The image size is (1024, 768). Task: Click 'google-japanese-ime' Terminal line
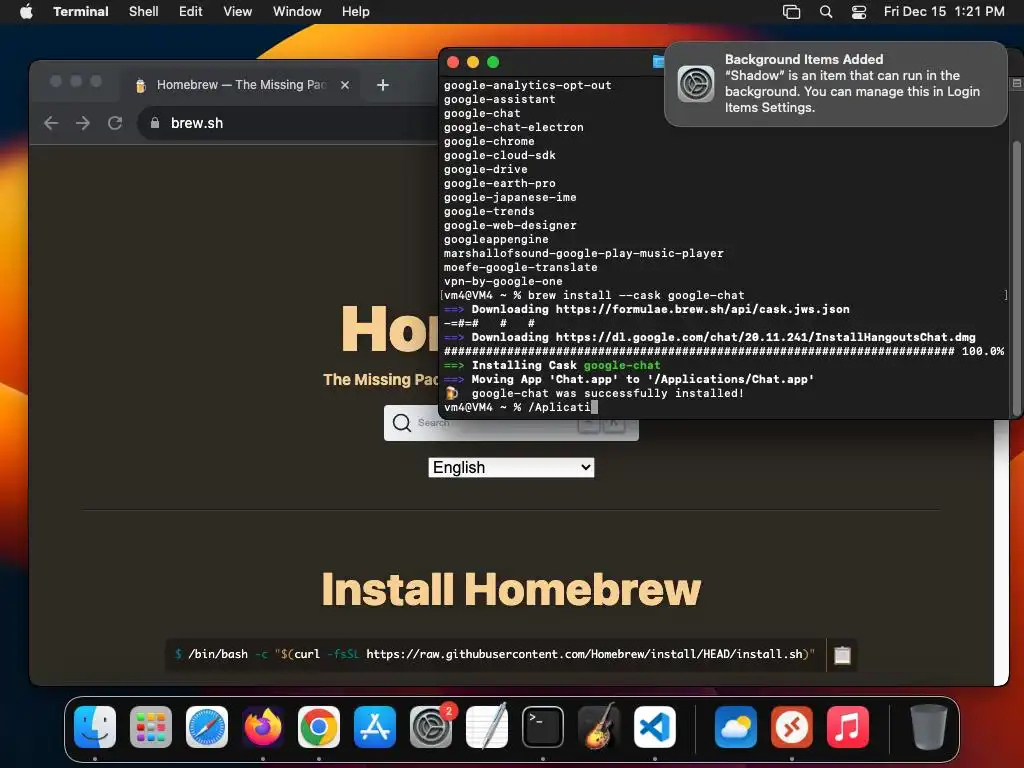click(x=510, y=197)
